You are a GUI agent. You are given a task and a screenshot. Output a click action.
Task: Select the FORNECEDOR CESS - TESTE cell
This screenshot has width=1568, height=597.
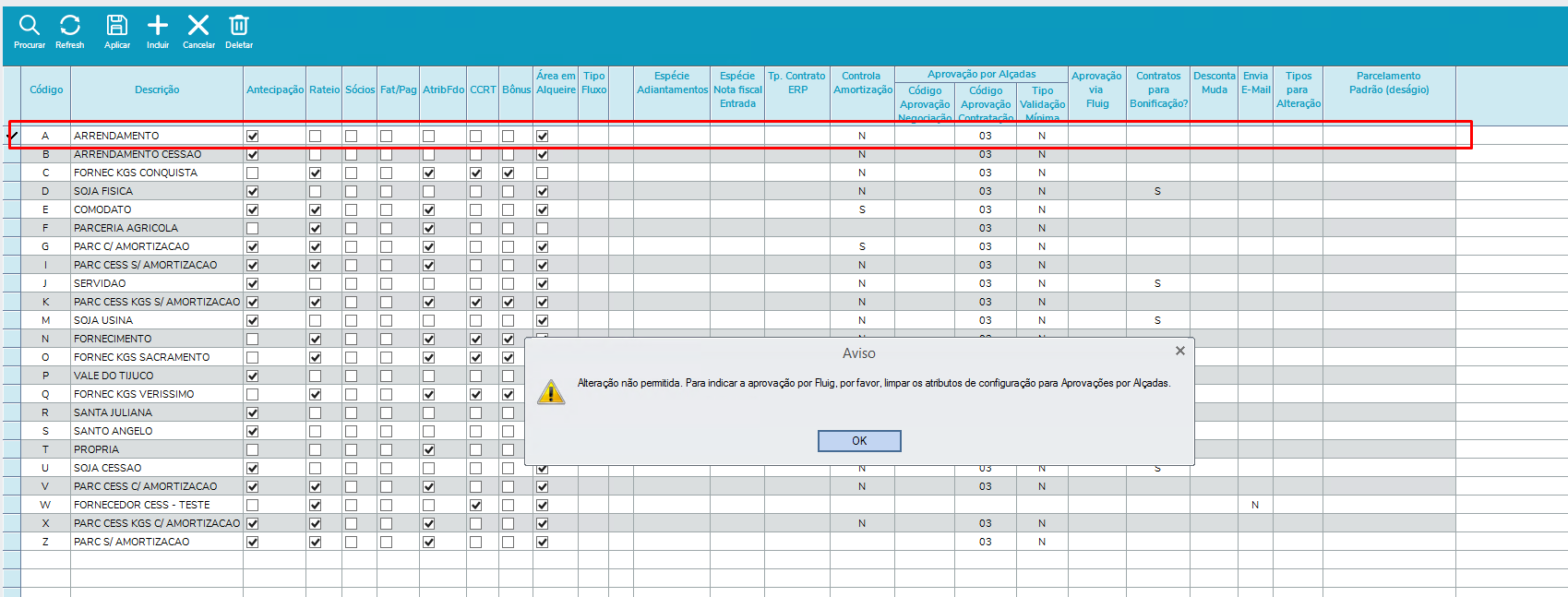[x=157, y=505]
